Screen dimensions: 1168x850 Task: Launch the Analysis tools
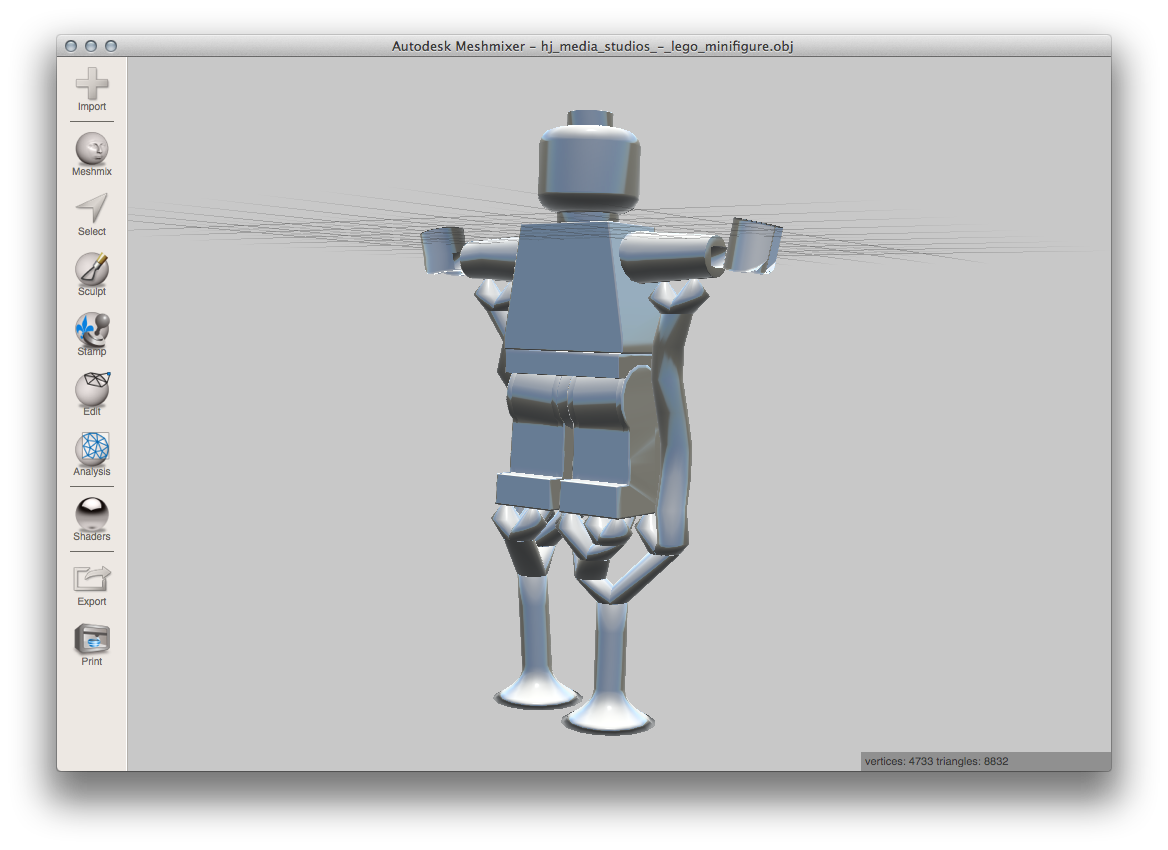pyautogui.click(x=91, y=450)
